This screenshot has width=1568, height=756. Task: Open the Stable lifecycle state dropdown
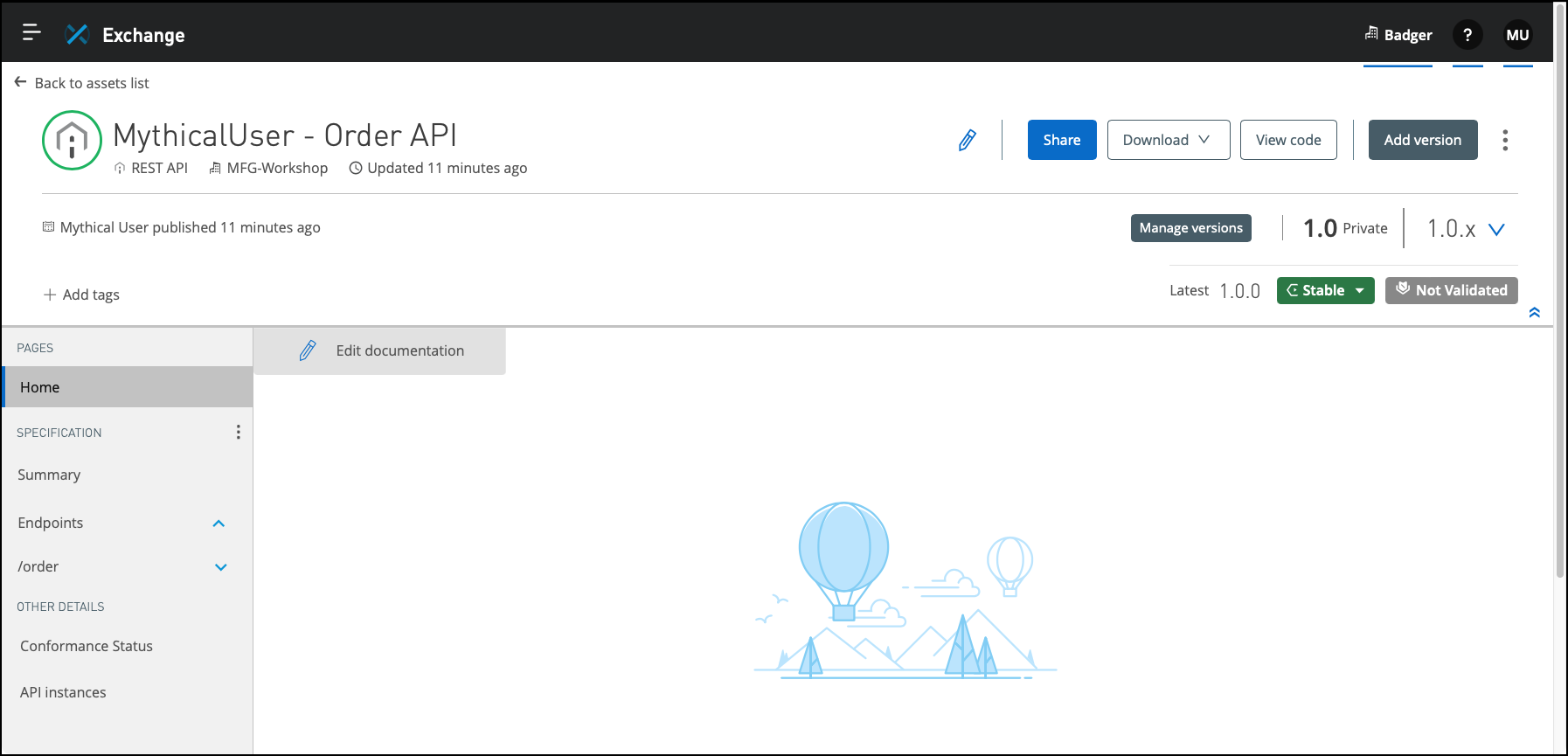(1326, 290)
